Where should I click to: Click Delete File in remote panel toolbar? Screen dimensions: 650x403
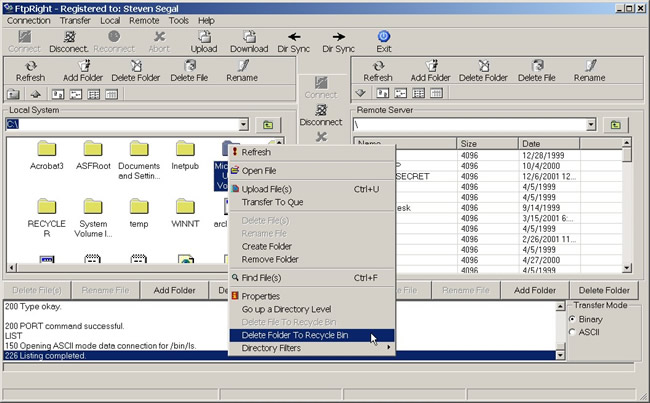[536, 71]
